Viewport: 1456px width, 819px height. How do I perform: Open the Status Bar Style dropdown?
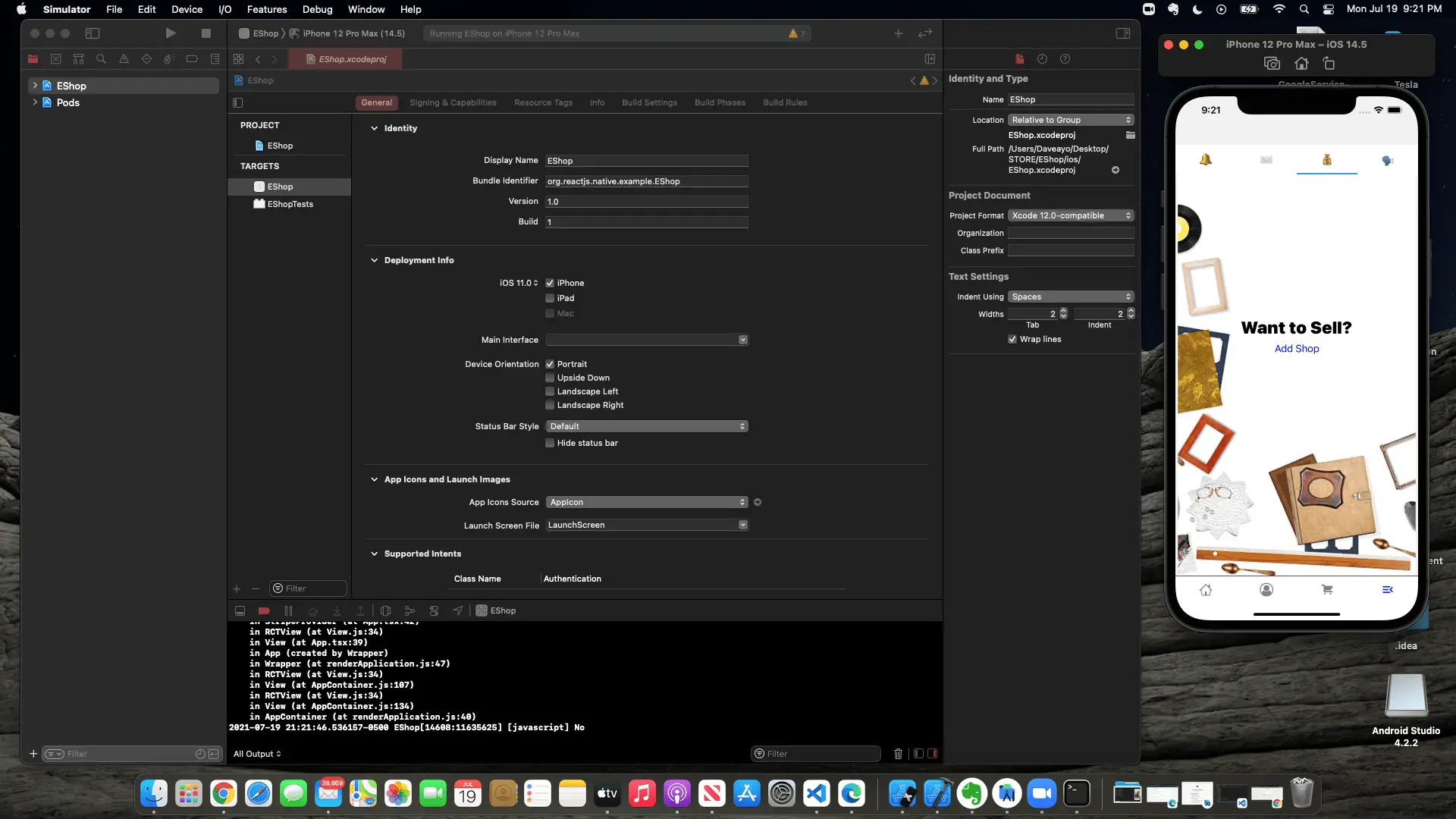point(647,426)
